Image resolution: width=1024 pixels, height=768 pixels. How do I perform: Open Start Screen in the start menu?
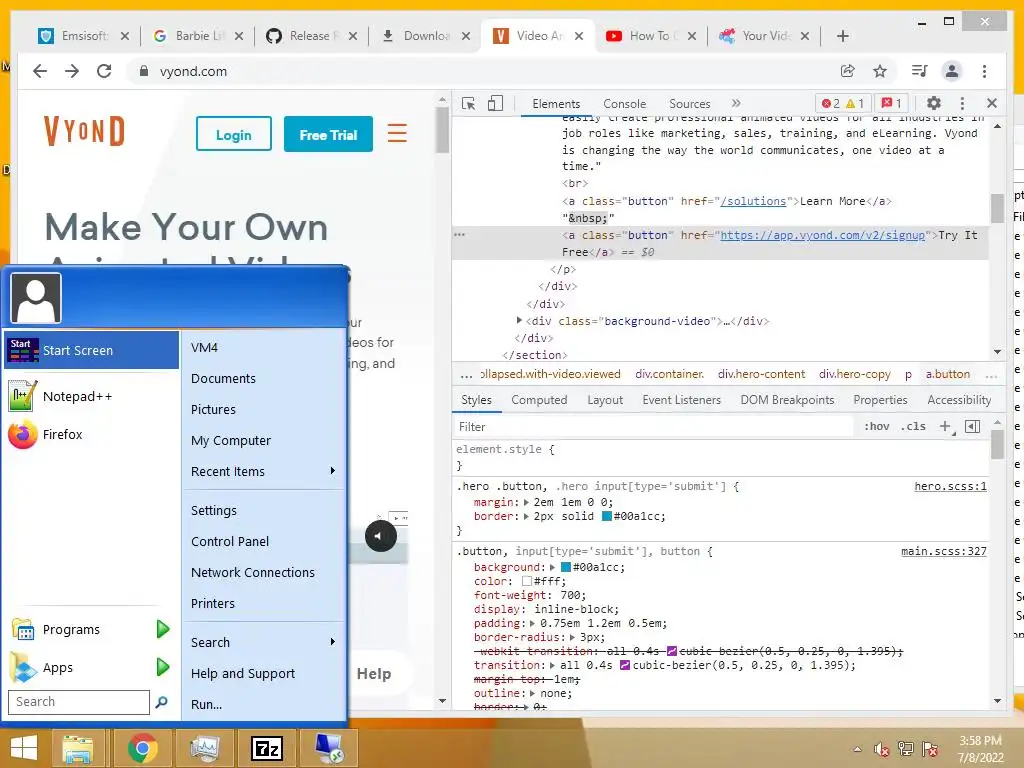click(92, 350)
